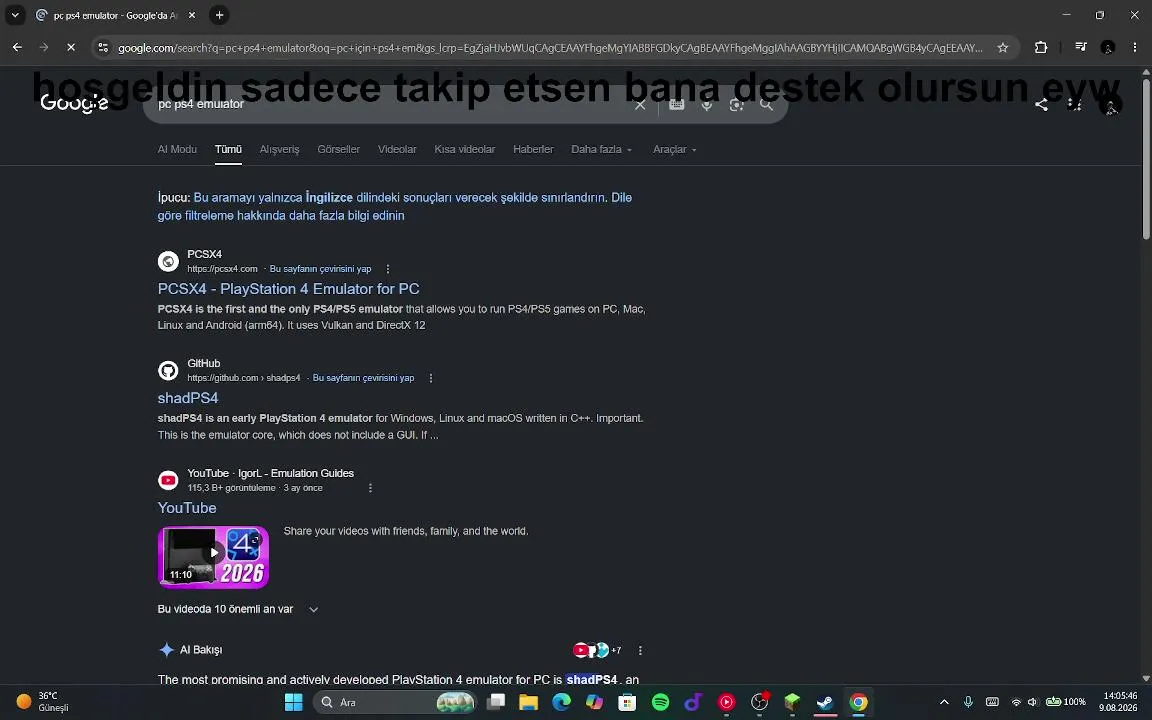This screenshot has height=720, width=1152.
Task: Open Microsoft Store from the taskbar
Action: (627, 702)
